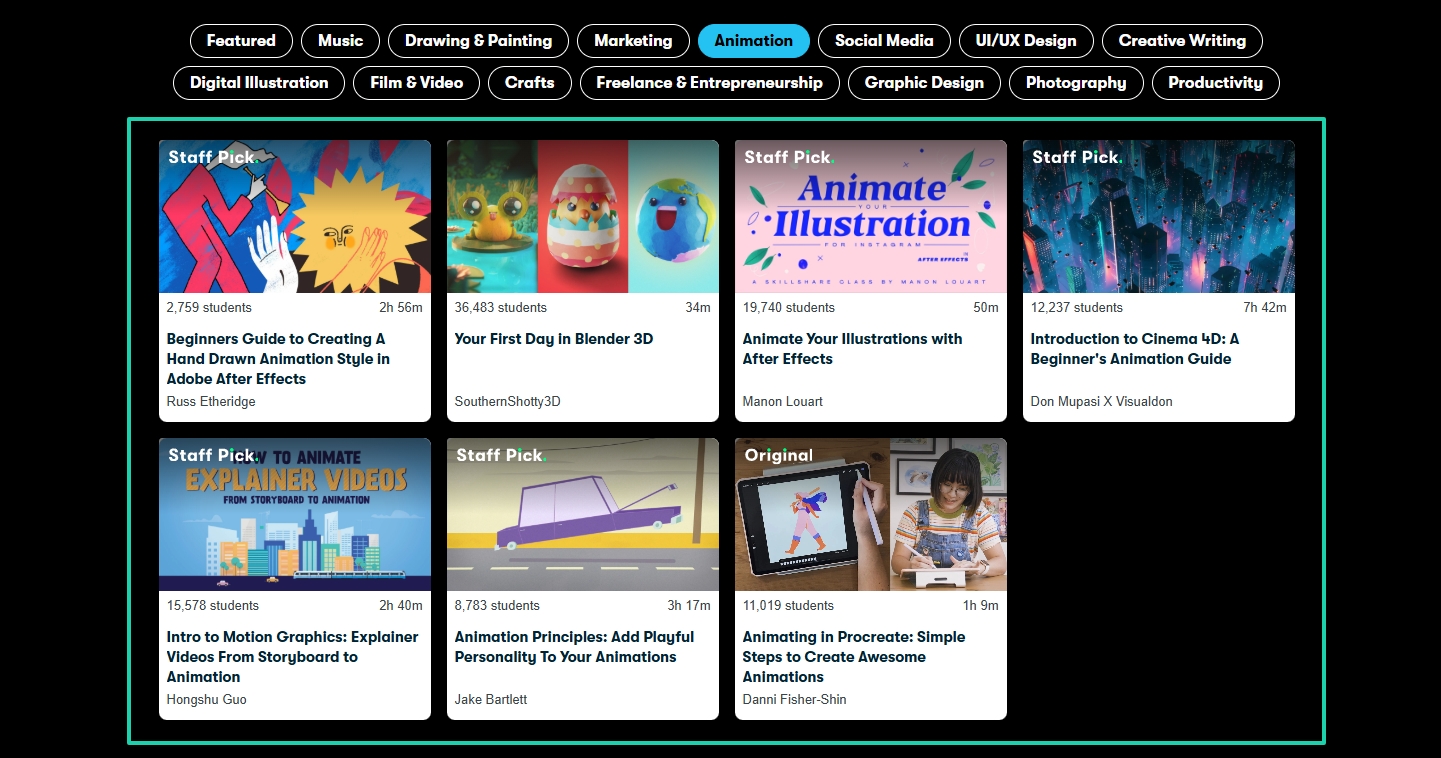The width and height of the screenshot is (1441, 758).
Task: View teacher Don Mupasi X Visualdon
Action: [1101, 401]
